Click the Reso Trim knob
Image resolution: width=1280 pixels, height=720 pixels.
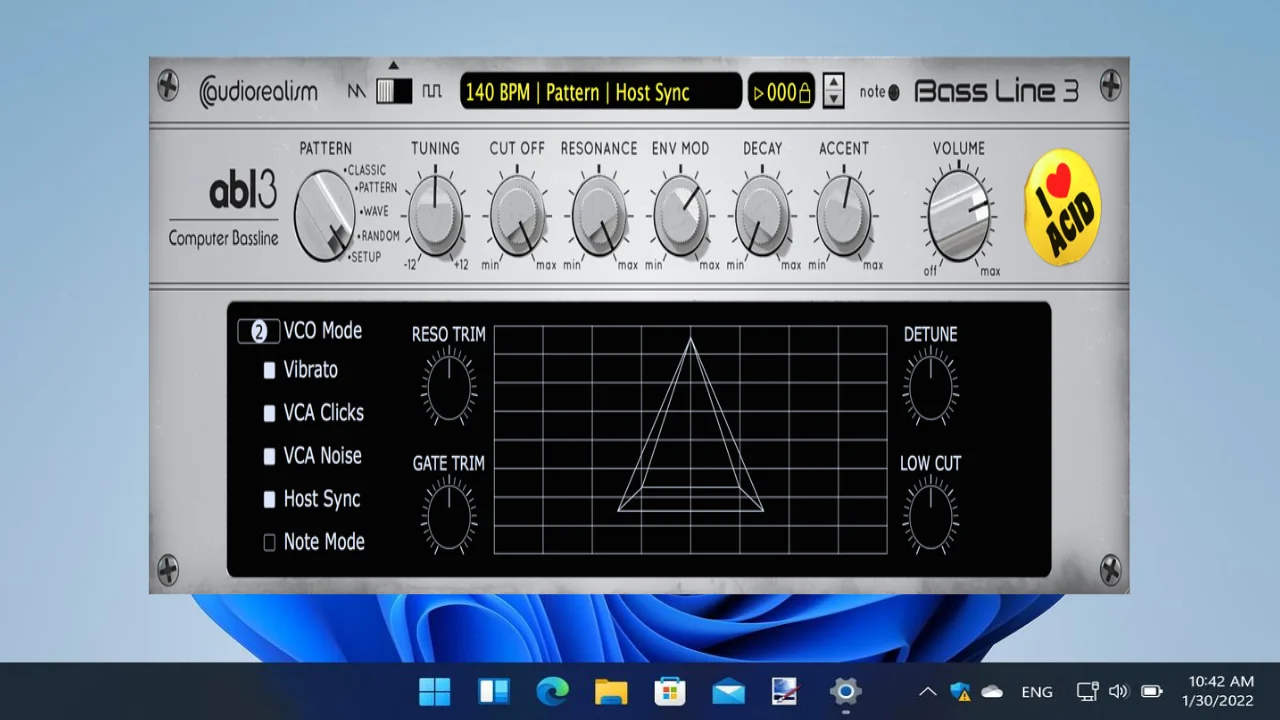pos(448,386)
